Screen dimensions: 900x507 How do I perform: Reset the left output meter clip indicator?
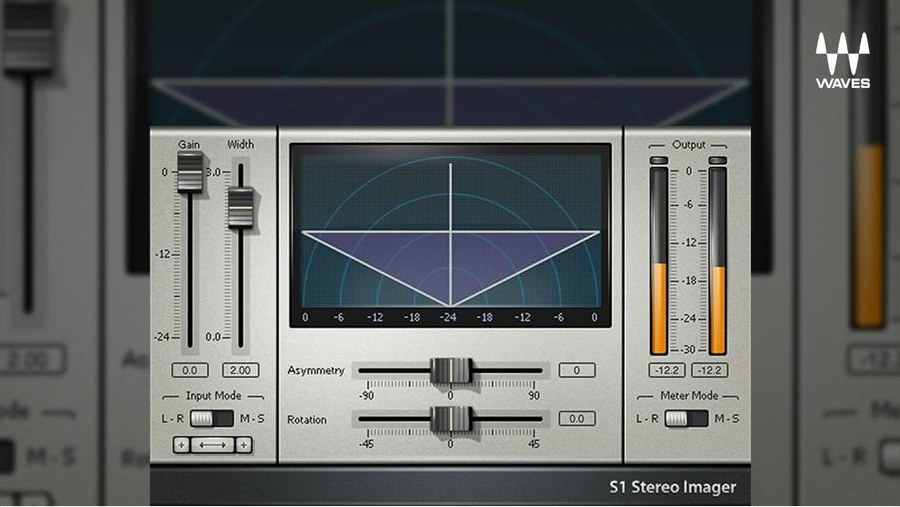click(658, 160)
